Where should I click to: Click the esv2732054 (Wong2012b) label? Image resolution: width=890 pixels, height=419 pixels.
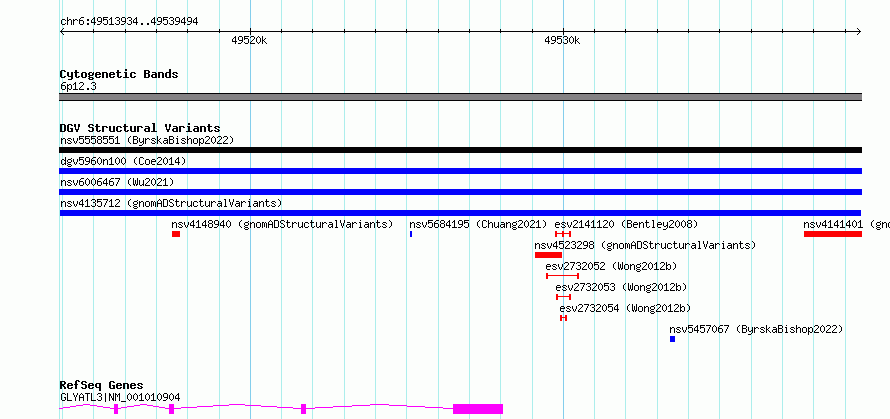[x=625, y=308]
